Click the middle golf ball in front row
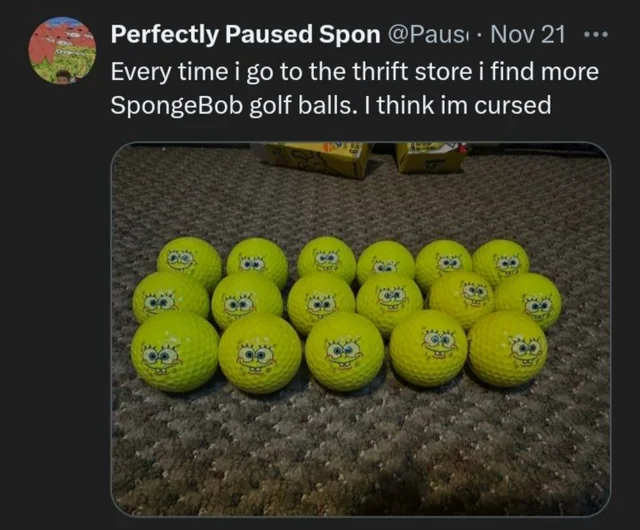 [345, 352]
